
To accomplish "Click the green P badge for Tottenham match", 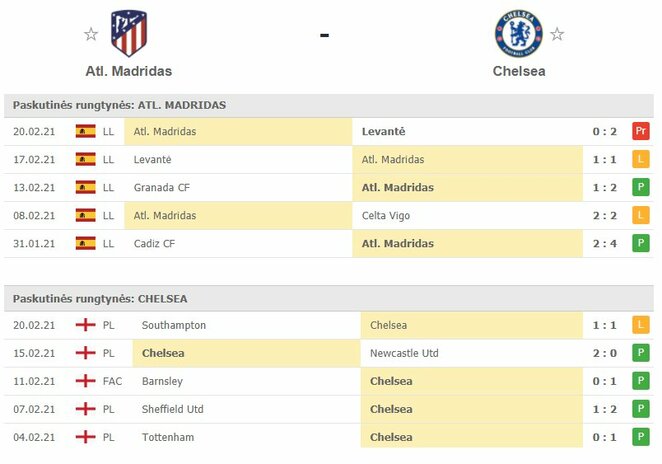I will tap(640, 437).
